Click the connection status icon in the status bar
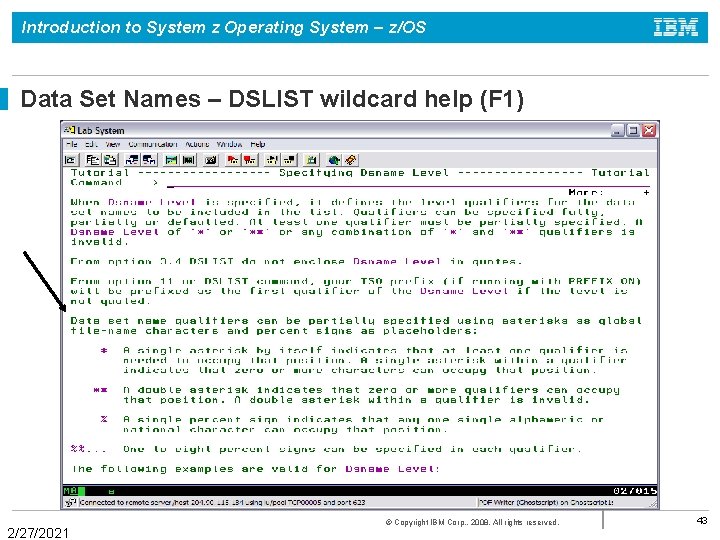The height and width of the screenshot is (540, 720). click(70, 502)
